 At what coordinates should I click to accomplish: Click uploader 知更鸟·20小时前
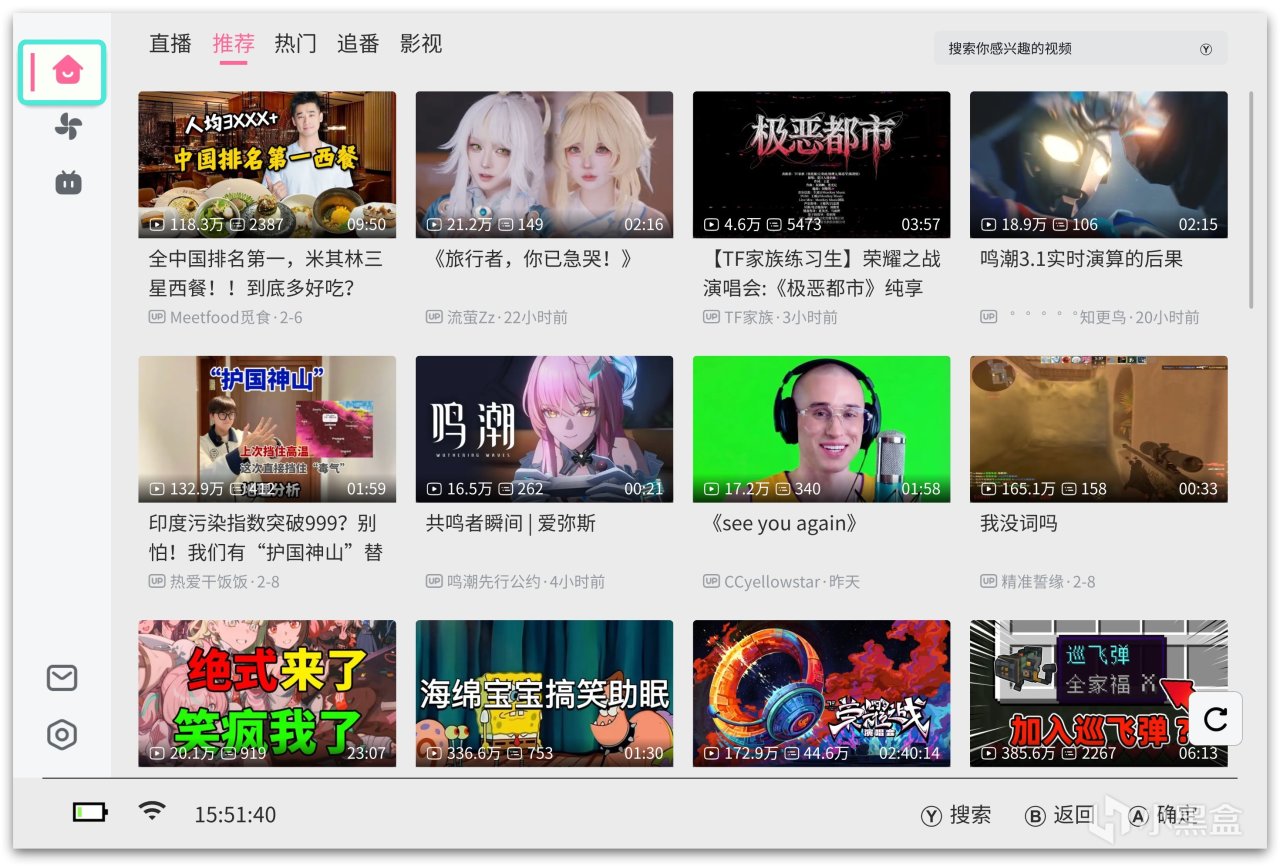pyautogui.click(x=1103, y=317)
